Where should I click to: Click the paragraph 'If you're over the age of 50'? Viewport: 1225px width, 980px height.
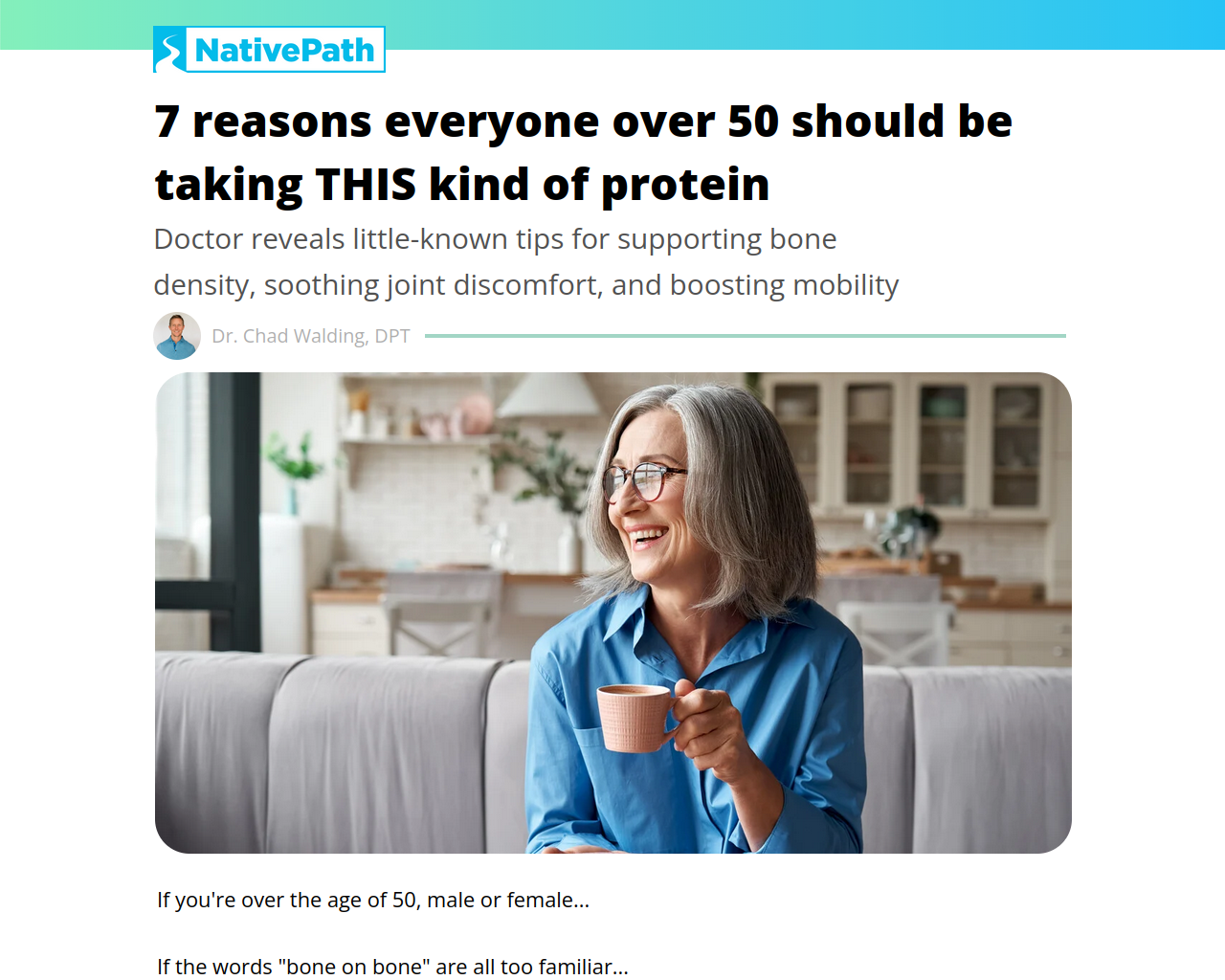tap(373, 900)
